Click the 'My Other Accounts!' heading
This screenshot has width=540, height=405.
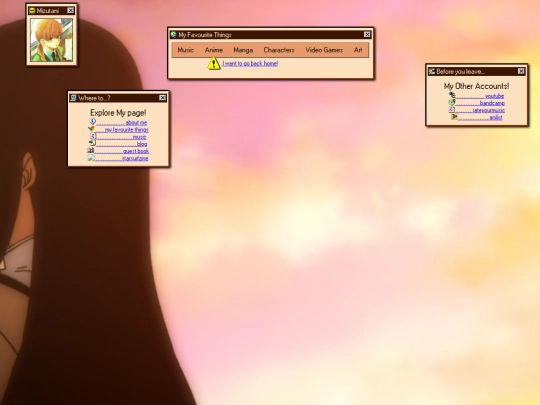click(x=477, y=86)
